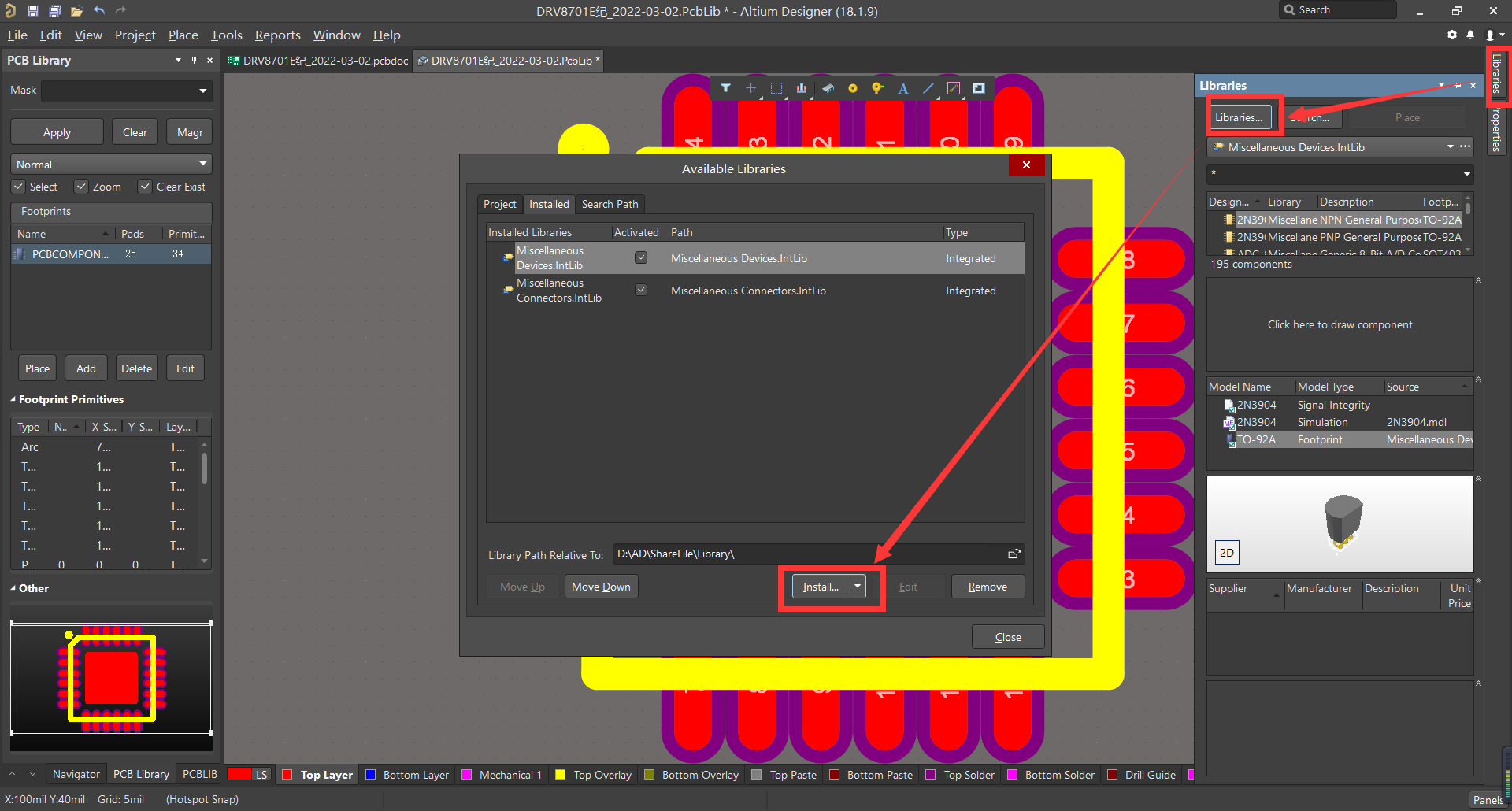Disable the Zoom checkbox
Viewport: 1512px width, 811px height.
pyautogui.click(x=81, y=186)
